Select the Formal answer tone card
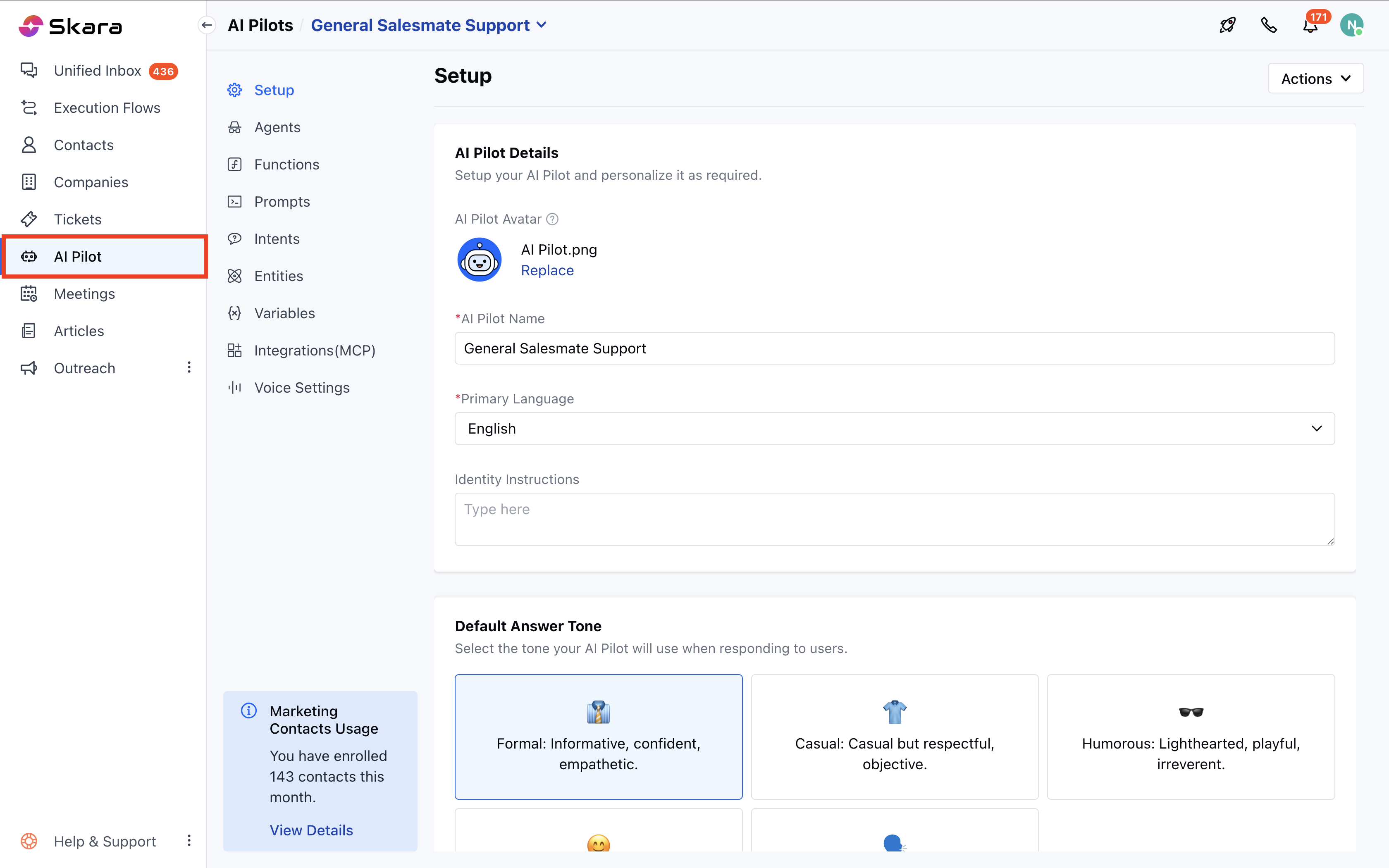Image resolution: width=1389 pixels, height=868 pixels. (598, 737)
